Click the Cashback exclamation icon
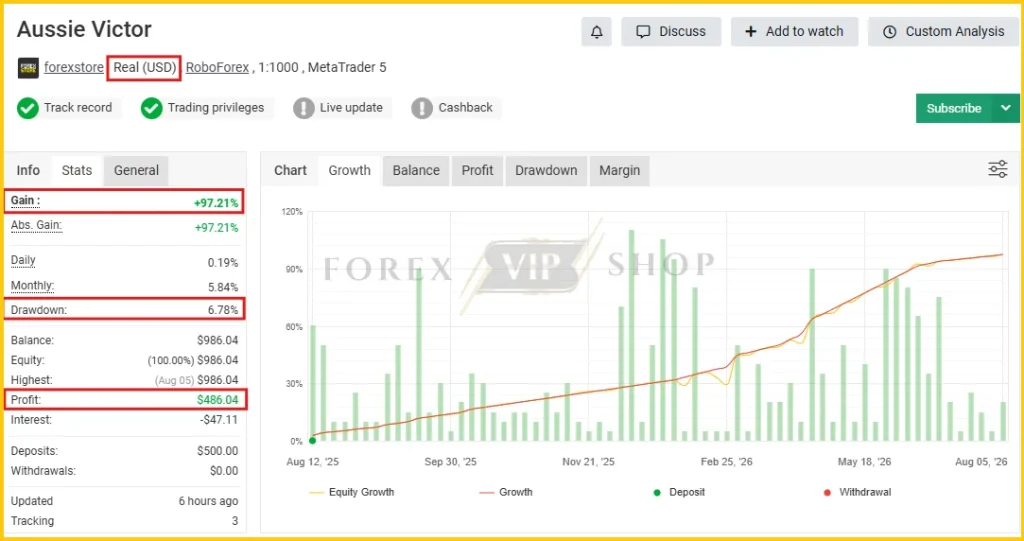This screenshot has width=1024, height=541. click(x=422, y=108)
